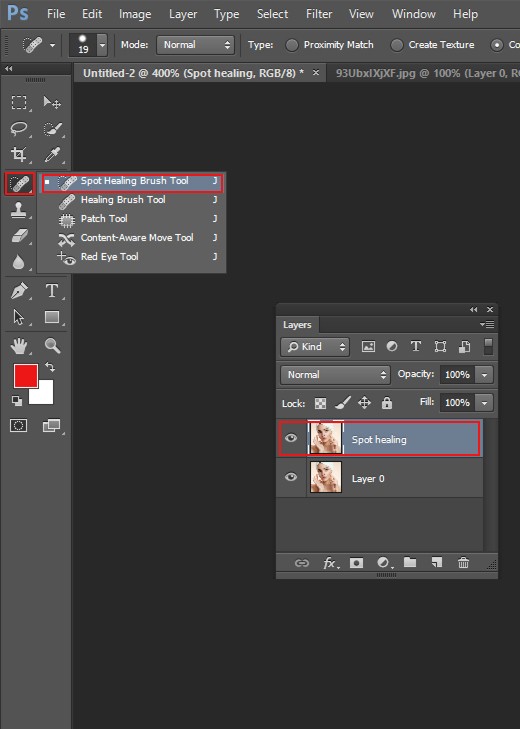
Task: Select the Create Texture radio button
Action: pyautogui.click(x=397, y=45)
